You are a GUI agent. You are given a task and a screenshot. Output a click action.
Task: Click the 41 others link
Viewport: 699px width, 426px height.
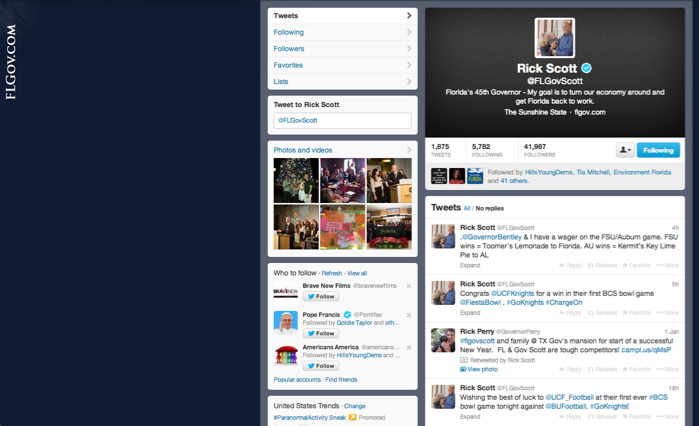[514, 181]
